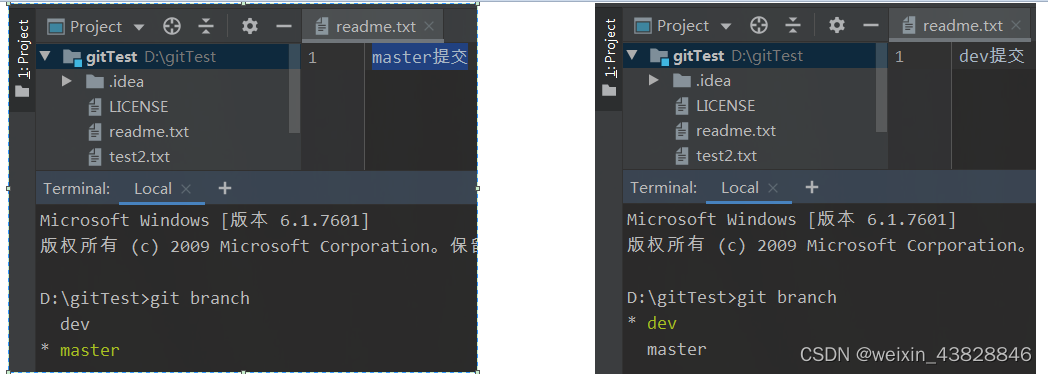
Task: Click 'git branch' command in left terminal
Action: (x=200, y=299)
